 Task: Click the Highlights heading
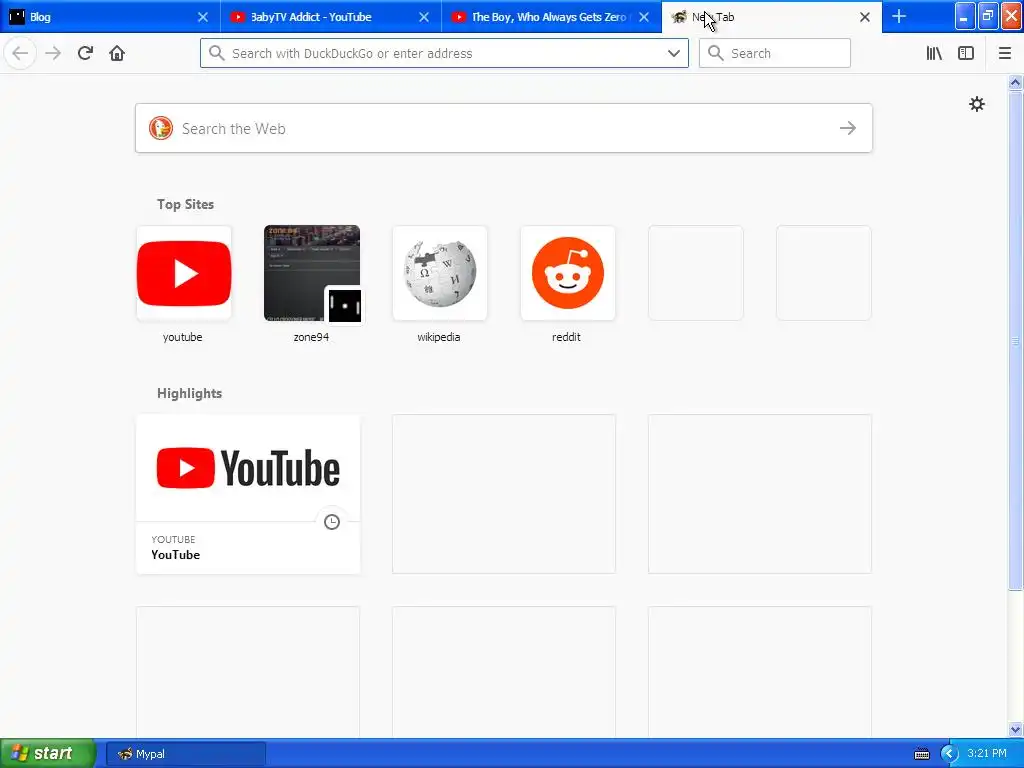(x=189, y=393)
